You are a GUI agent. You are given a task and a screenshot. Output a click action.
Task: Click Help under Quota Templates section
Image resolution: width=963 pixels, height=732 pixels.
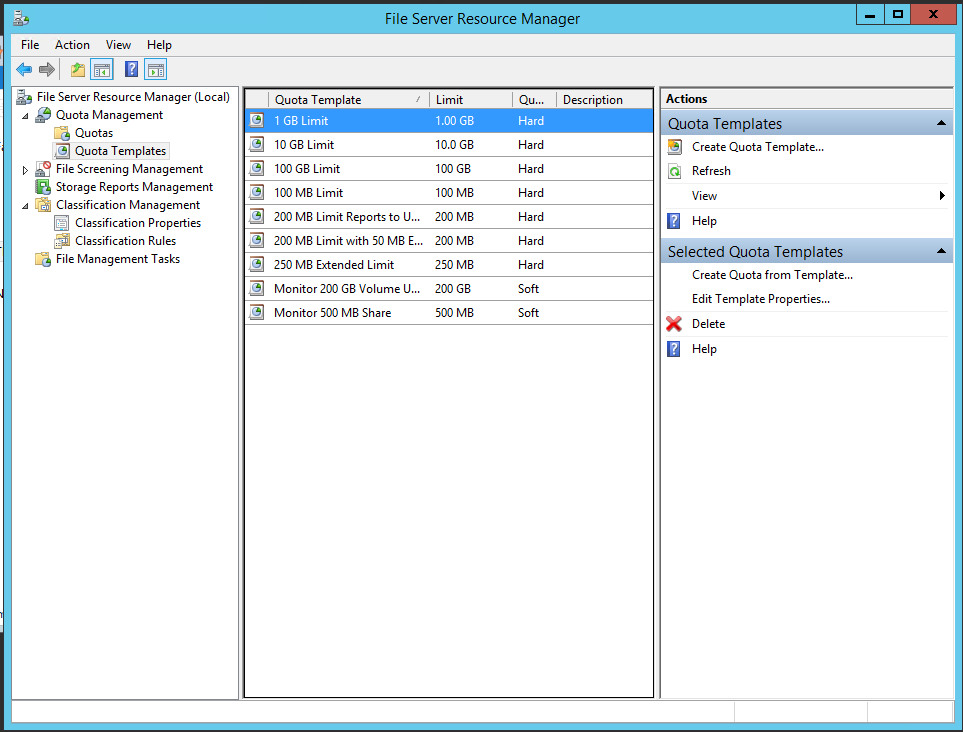tap(704, 221)
